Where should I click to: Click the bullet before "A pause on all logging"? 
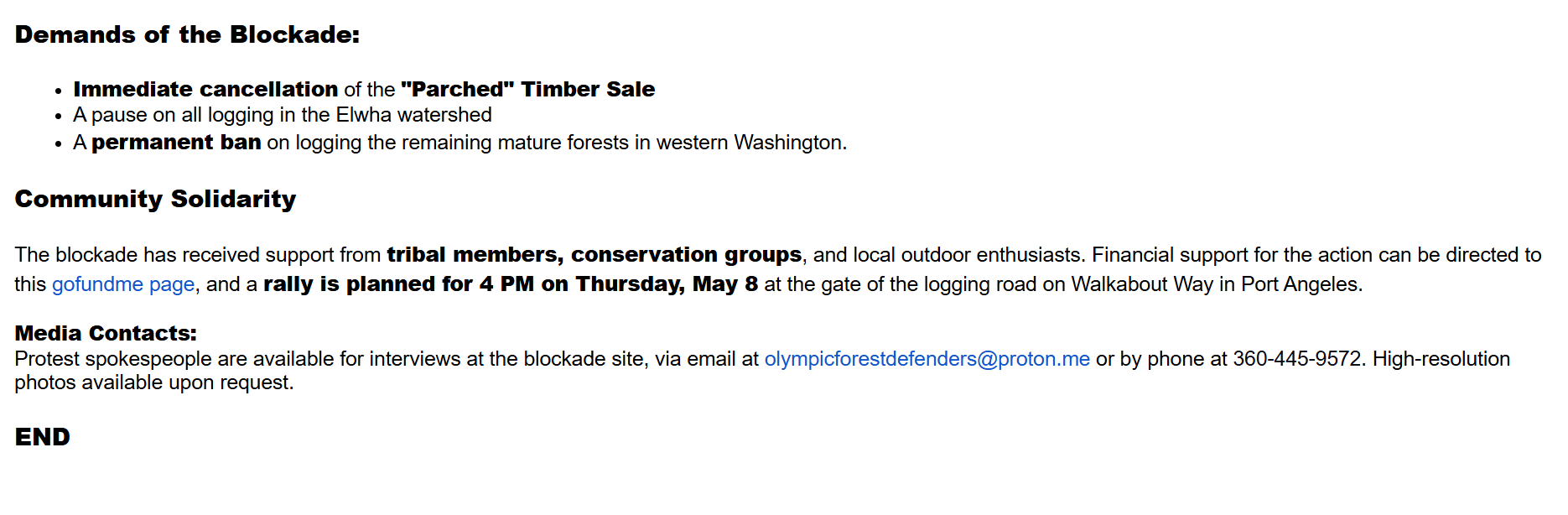59,117
